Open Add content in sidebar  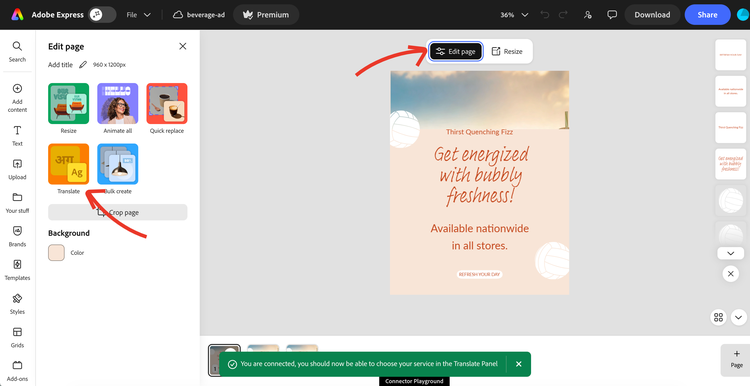point(17,98)
